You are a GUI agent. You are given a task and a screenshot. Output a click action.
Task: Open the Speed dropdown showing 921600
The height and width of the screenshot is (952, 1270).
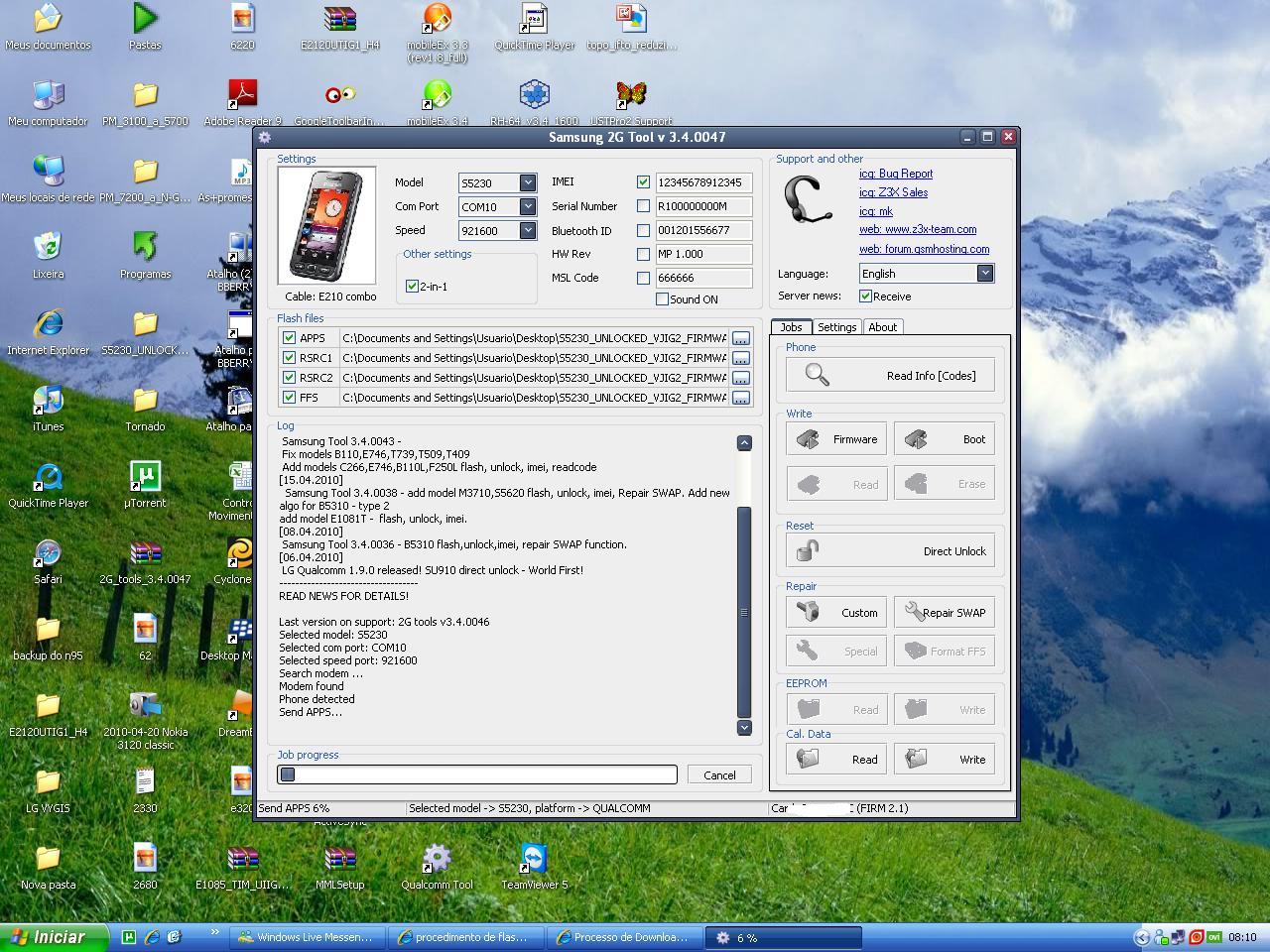click(528, 230)
